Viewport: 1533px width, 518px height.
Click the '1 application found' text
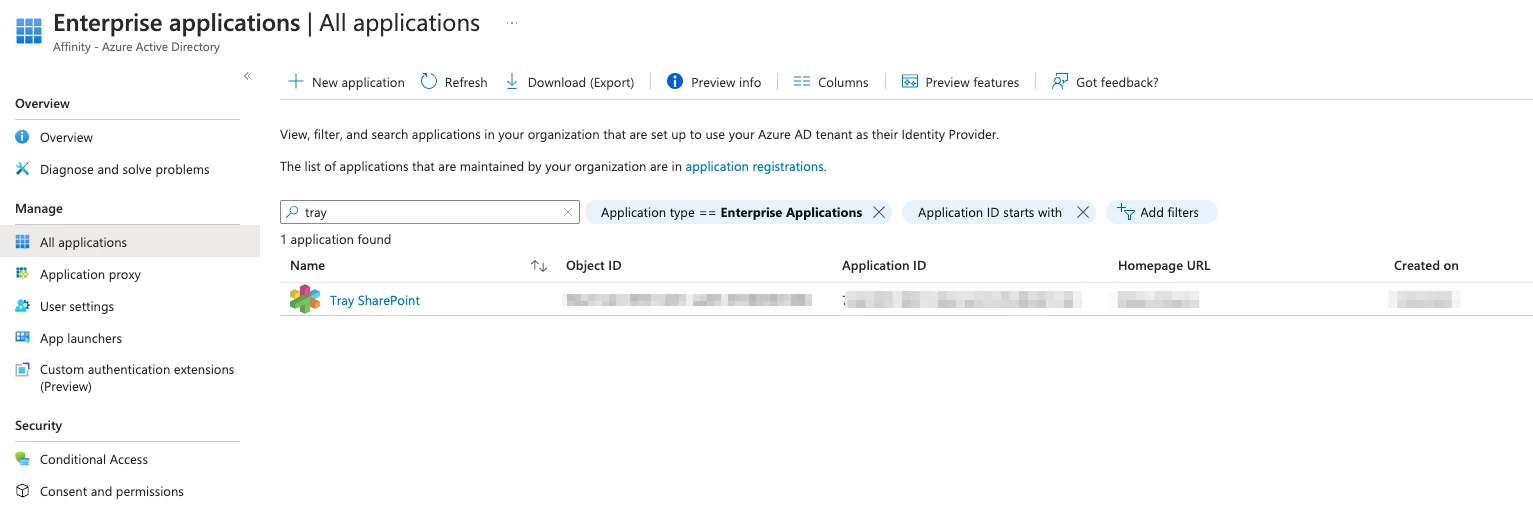(336, 240)
